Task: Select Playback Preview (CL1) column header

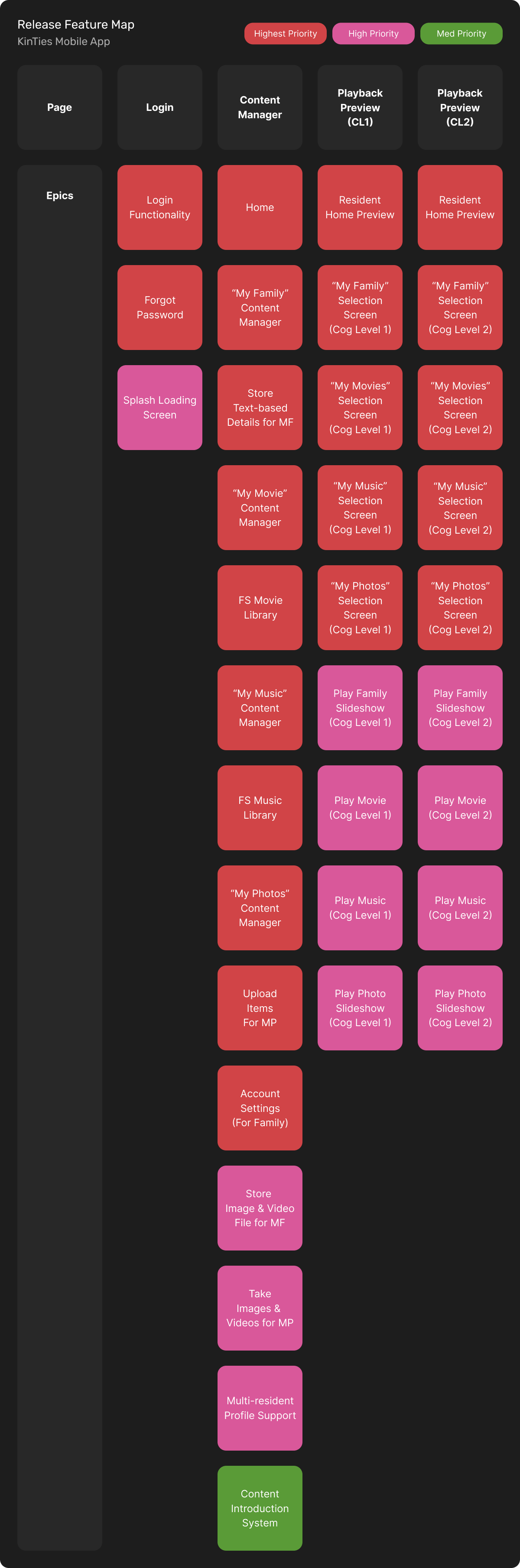Action: (x=360, y=107)
